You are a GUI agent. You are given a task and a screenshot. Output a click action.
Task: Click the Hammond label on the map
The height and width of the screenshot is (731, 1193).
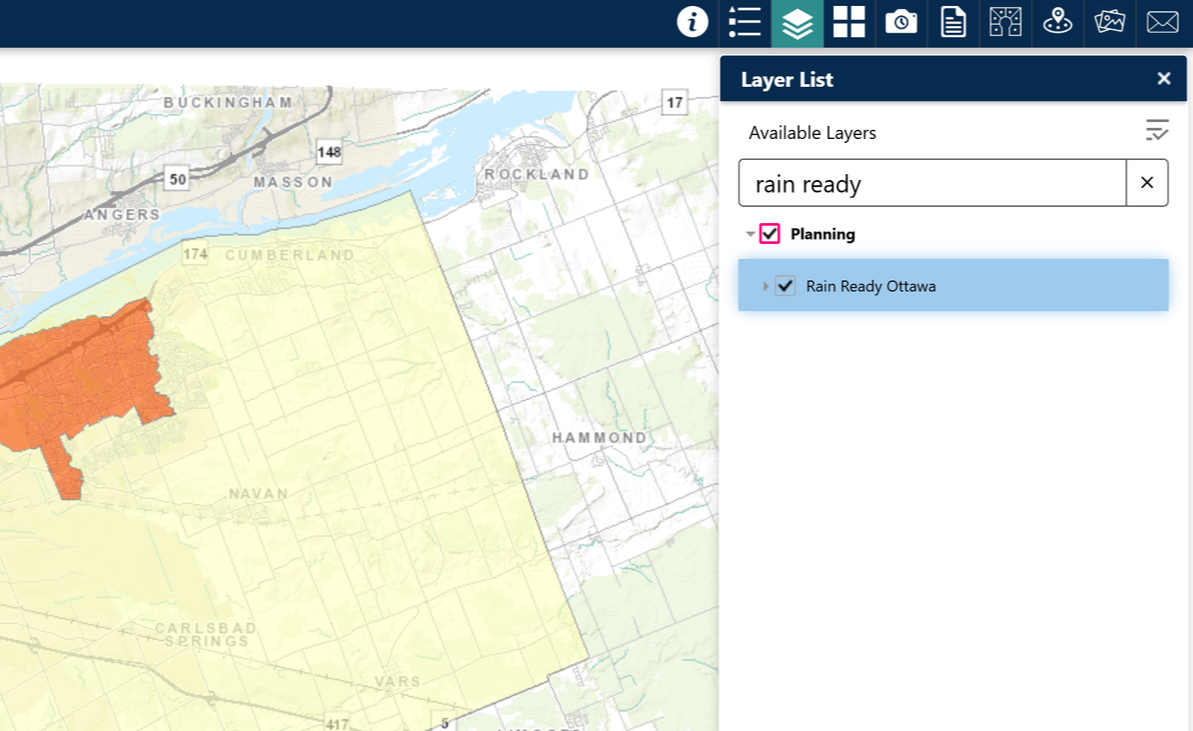click(600, 438)
